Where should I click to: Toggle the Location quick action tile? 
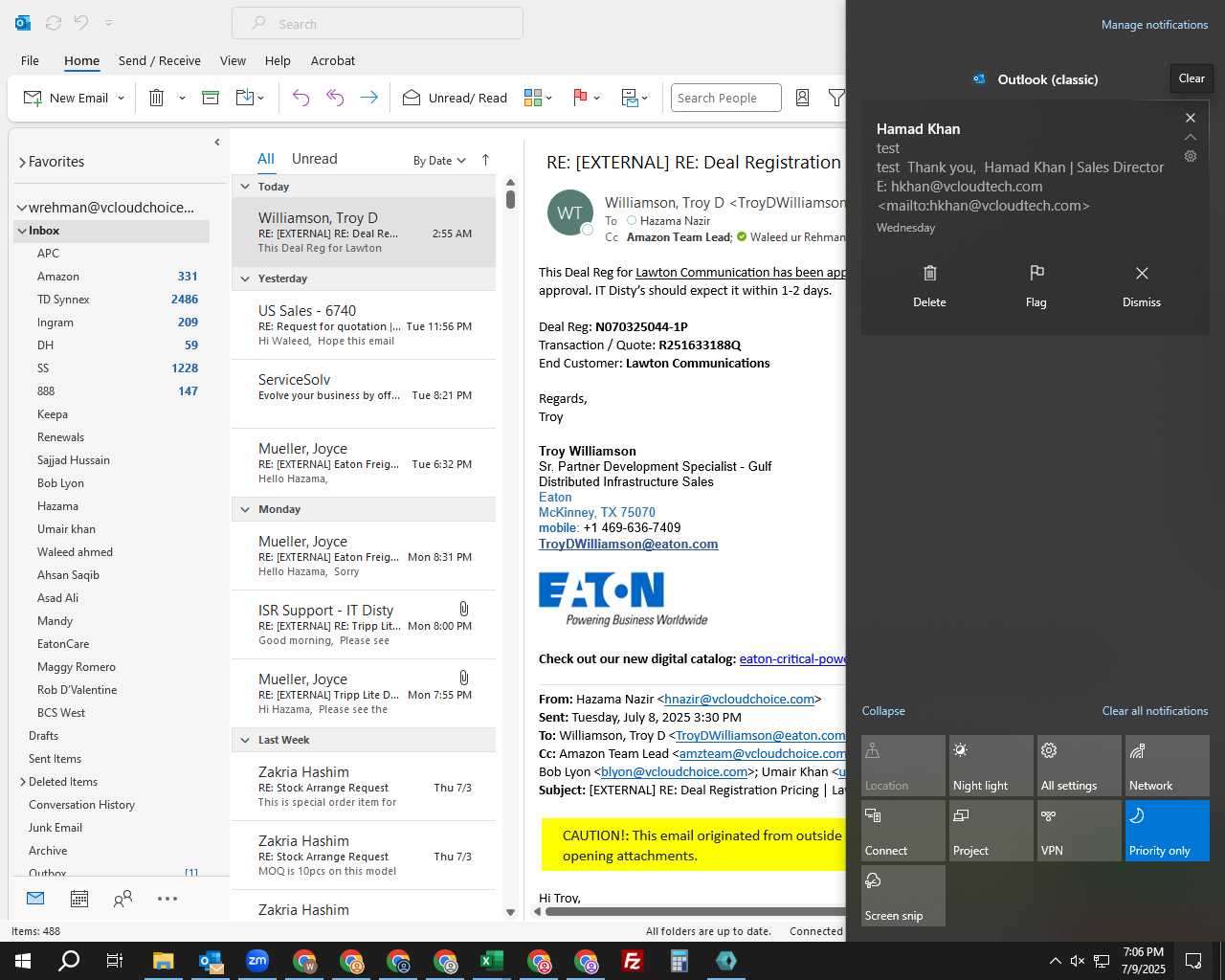[x=903, y=766]
